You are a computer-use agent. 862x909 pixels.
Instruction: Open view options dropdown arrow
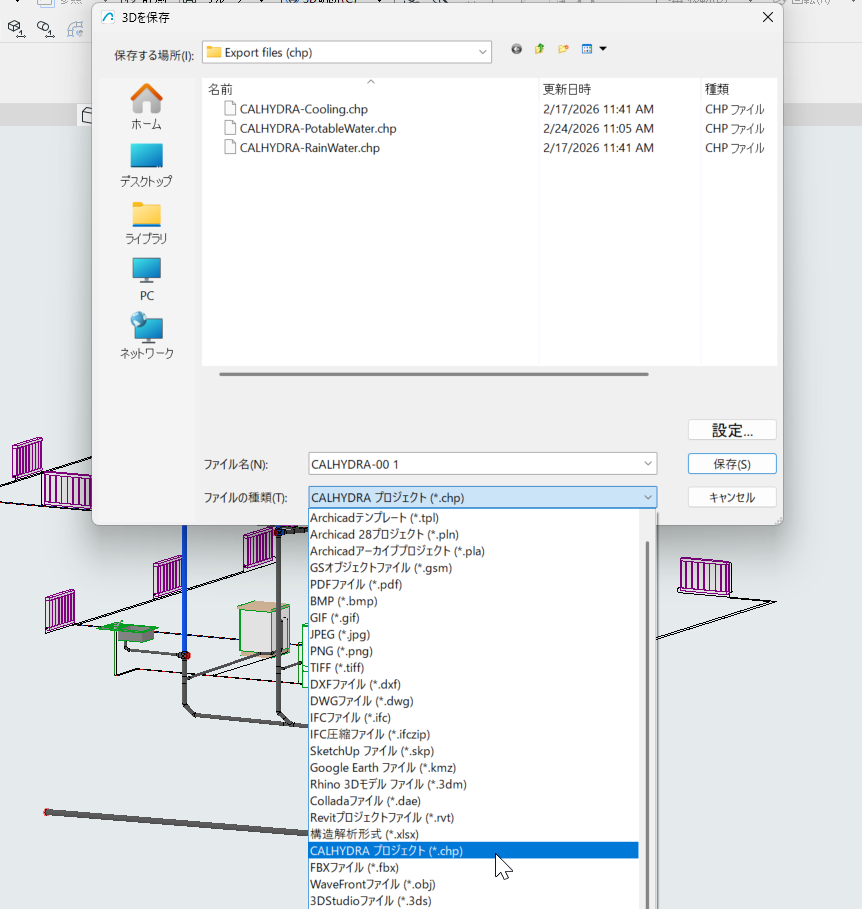point(603,49)
